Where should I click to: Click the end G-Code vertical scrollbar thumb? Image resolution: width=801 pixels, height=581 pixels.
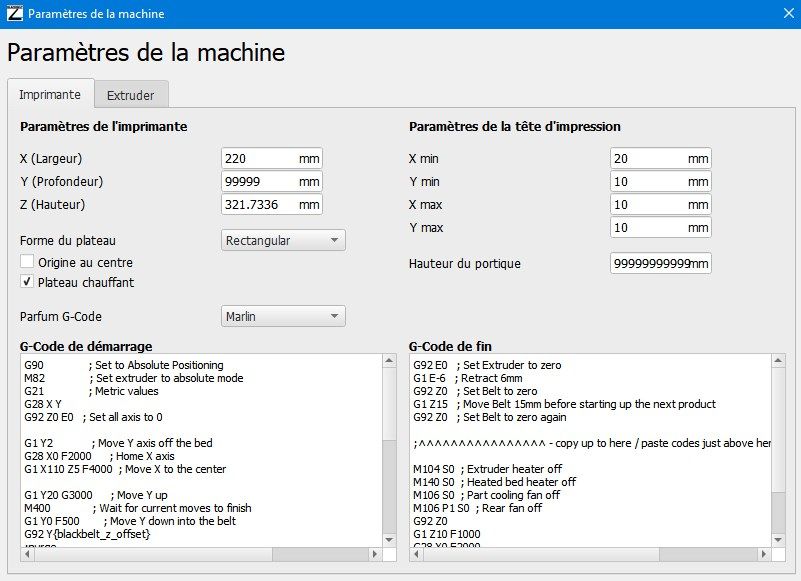click(x=778, y=430)
